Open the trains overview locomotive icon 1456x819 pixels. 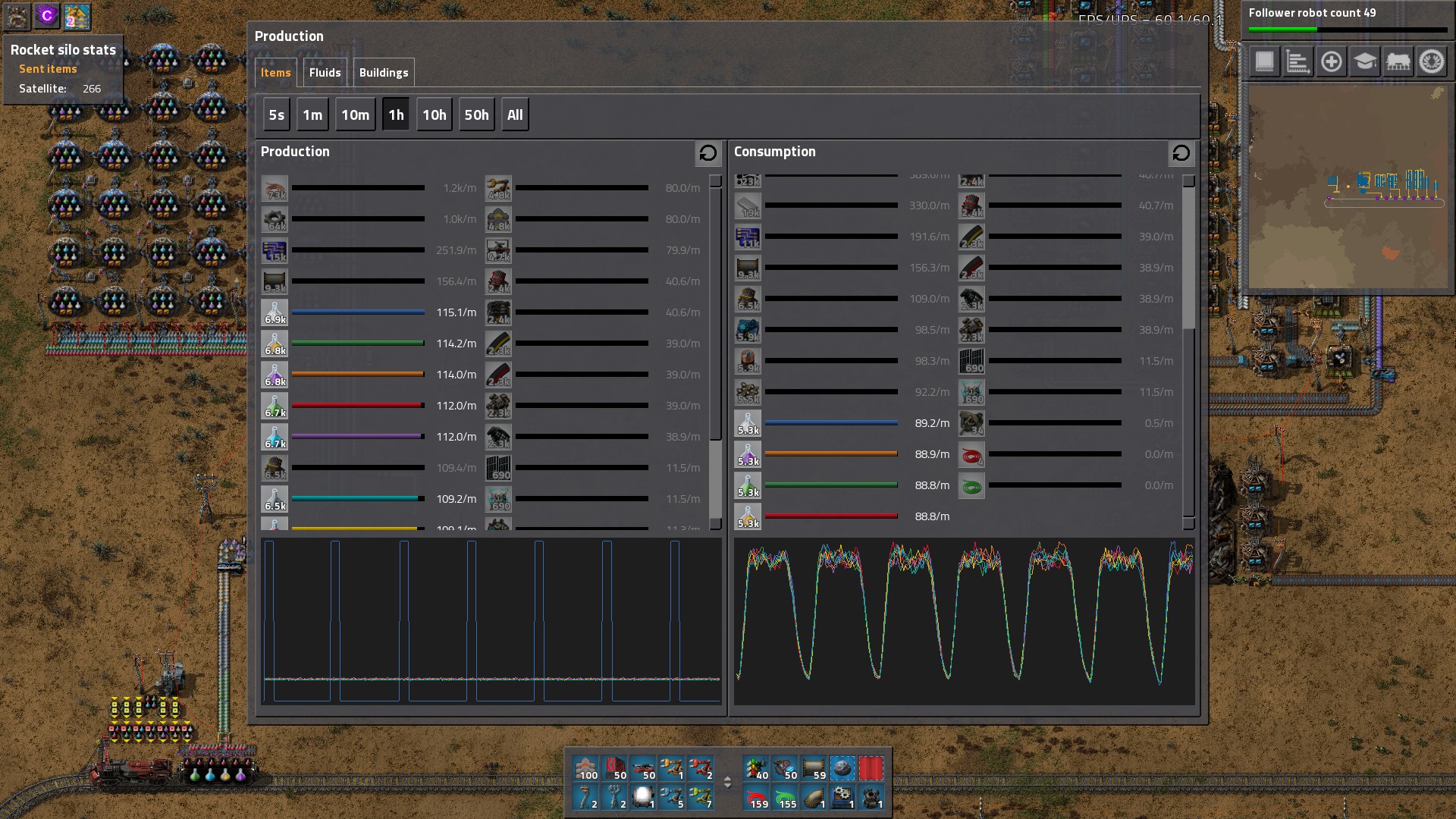pyautogui.click(x=1398, y=61)
